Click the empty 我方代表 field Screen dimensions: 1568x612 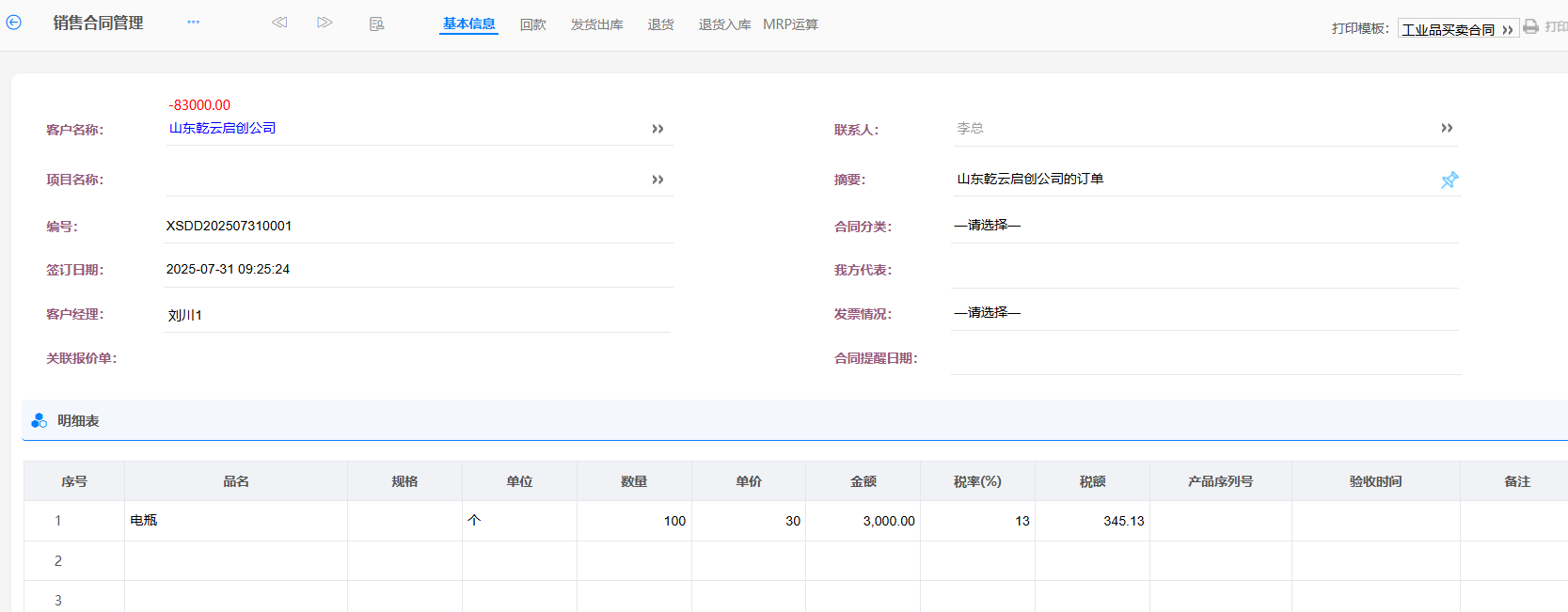1205,270
